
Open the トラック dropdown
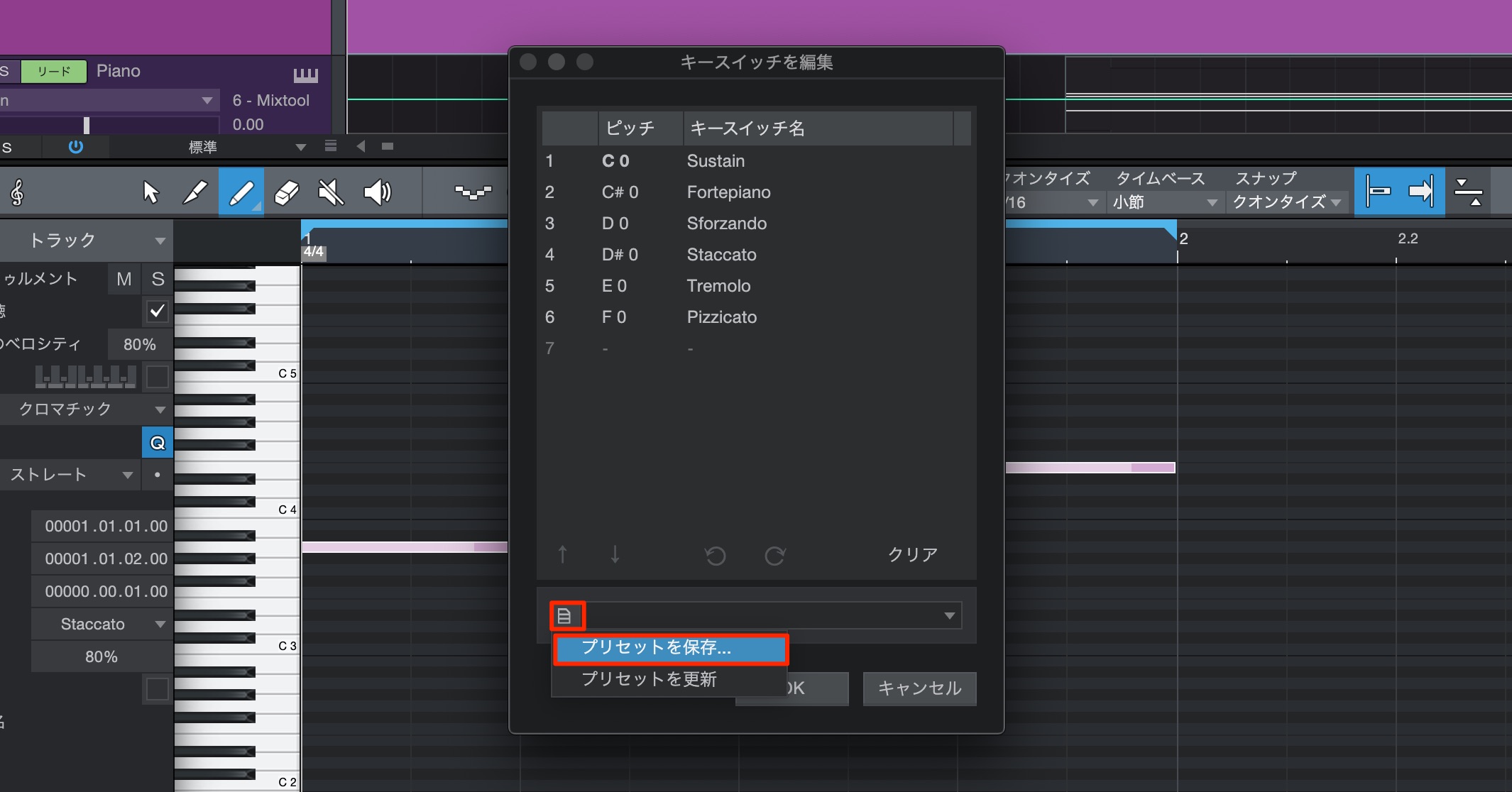tap(87, 241)
